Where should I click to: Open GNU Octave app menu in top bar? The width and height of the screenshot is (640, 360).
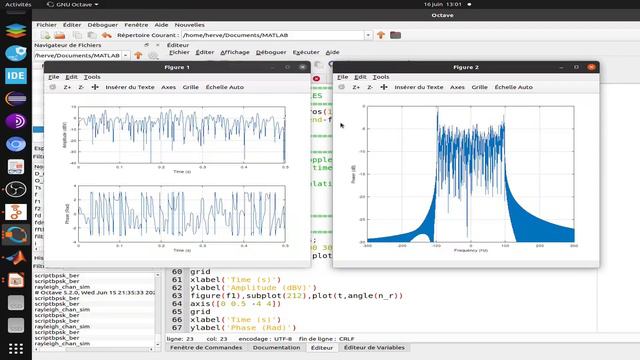73,4
